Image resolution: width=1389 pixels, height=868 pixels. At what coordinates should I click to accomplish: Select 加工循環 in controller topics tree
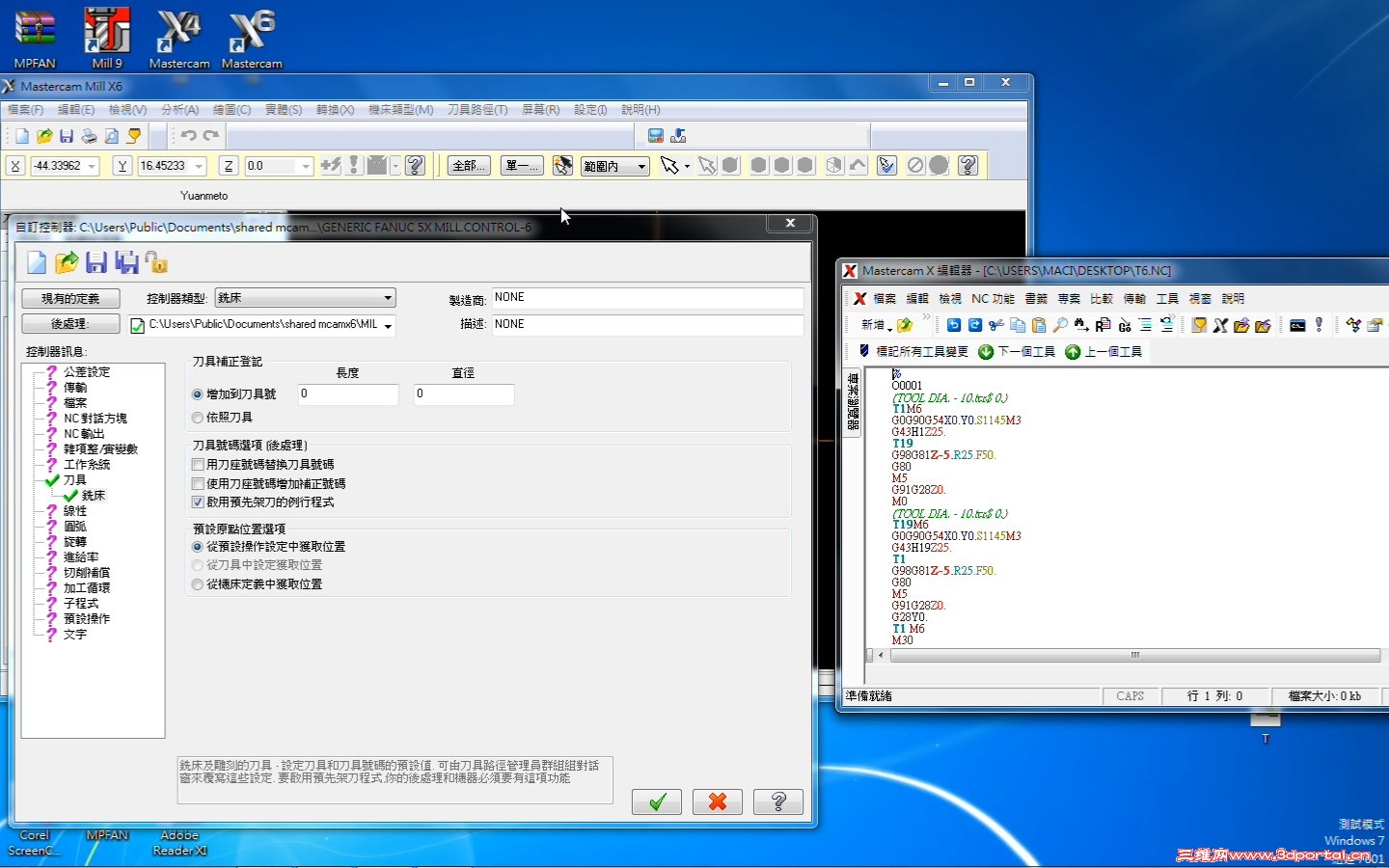87,588
